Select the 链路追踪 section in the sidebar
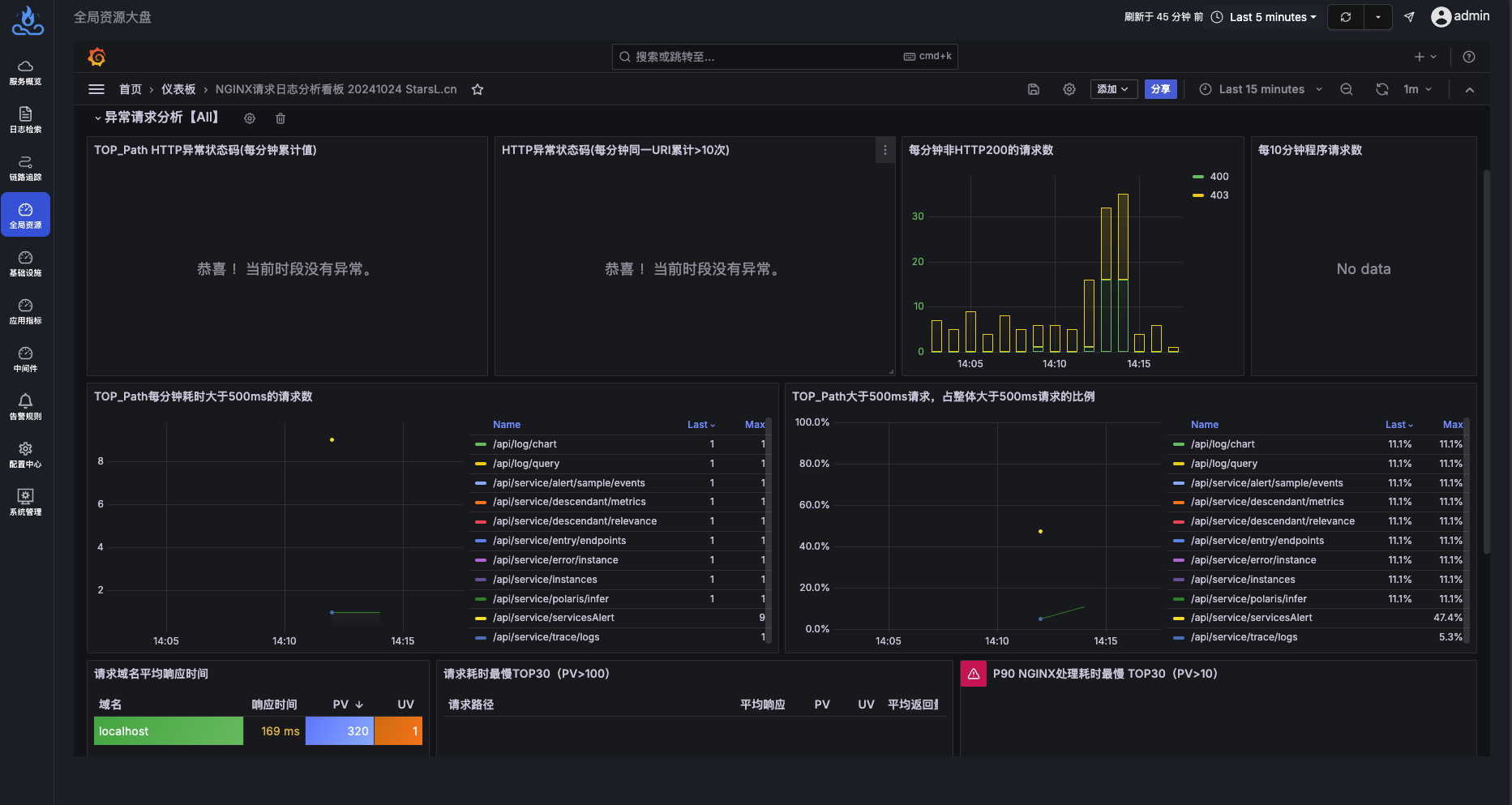The image size is (1512, 805). pyautogui.click(x=25, y=168)
